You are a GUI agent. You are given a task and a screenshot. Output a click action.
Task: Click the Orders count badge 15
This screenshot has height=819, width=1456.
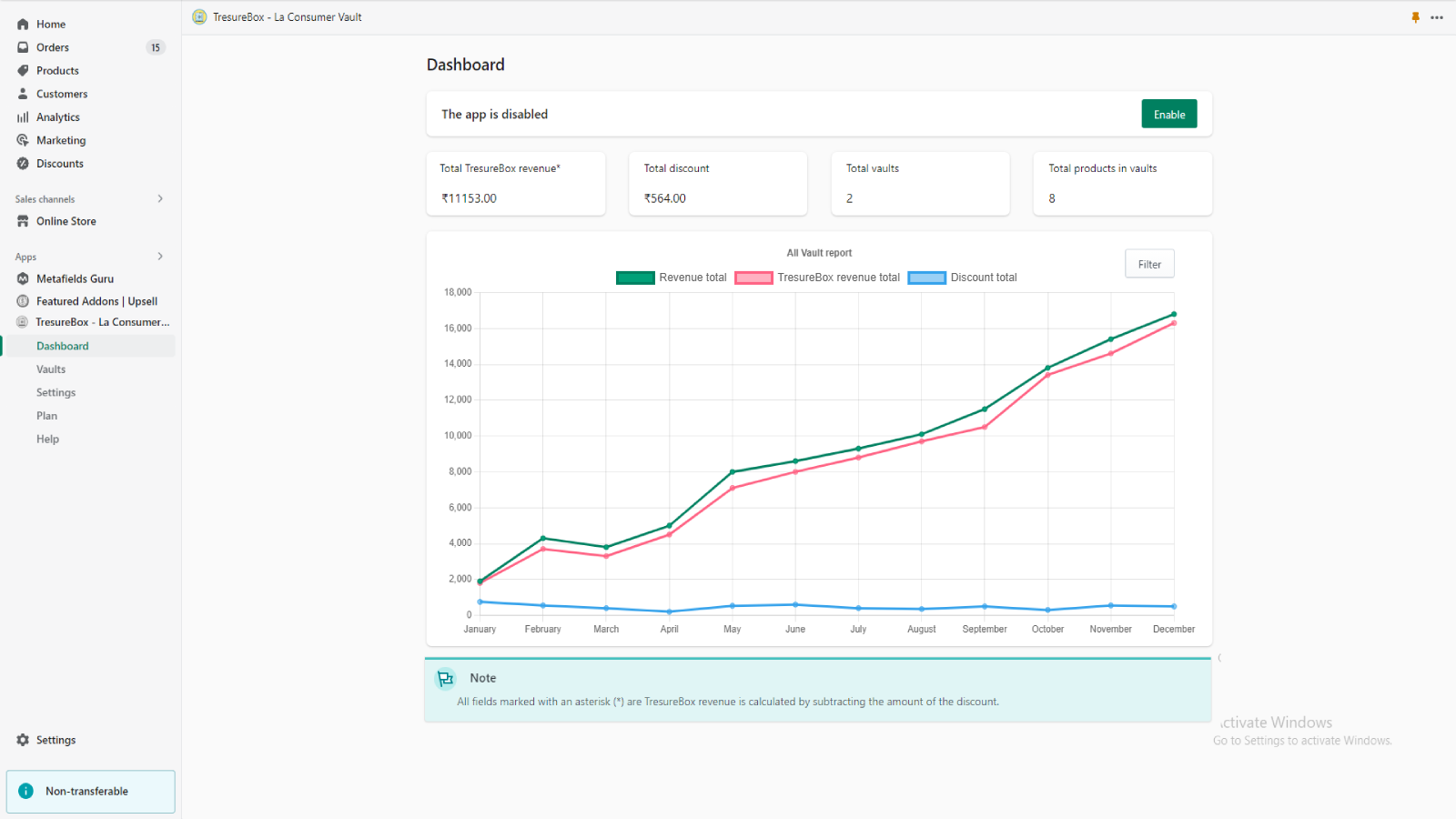point(156,47)
